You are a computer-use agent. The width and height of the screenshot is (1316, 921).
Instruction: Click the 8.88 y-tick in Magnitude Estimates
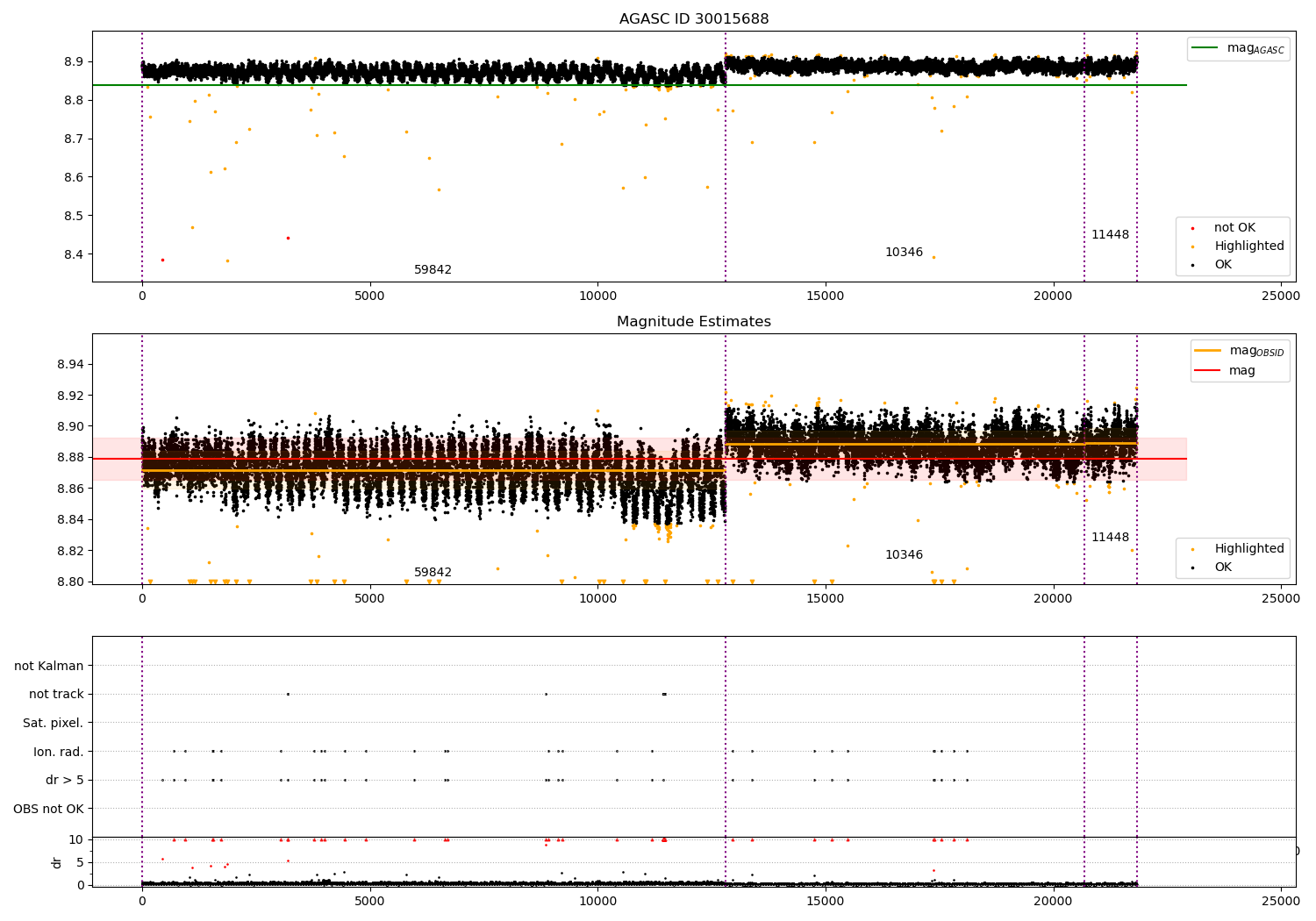(x=71, y=458)
